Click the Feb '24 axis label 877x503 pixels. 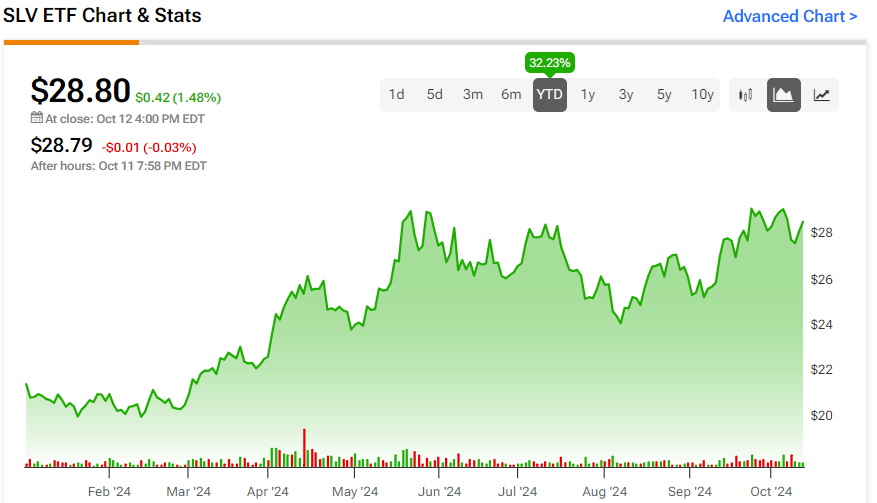click(x=109, y=492)
